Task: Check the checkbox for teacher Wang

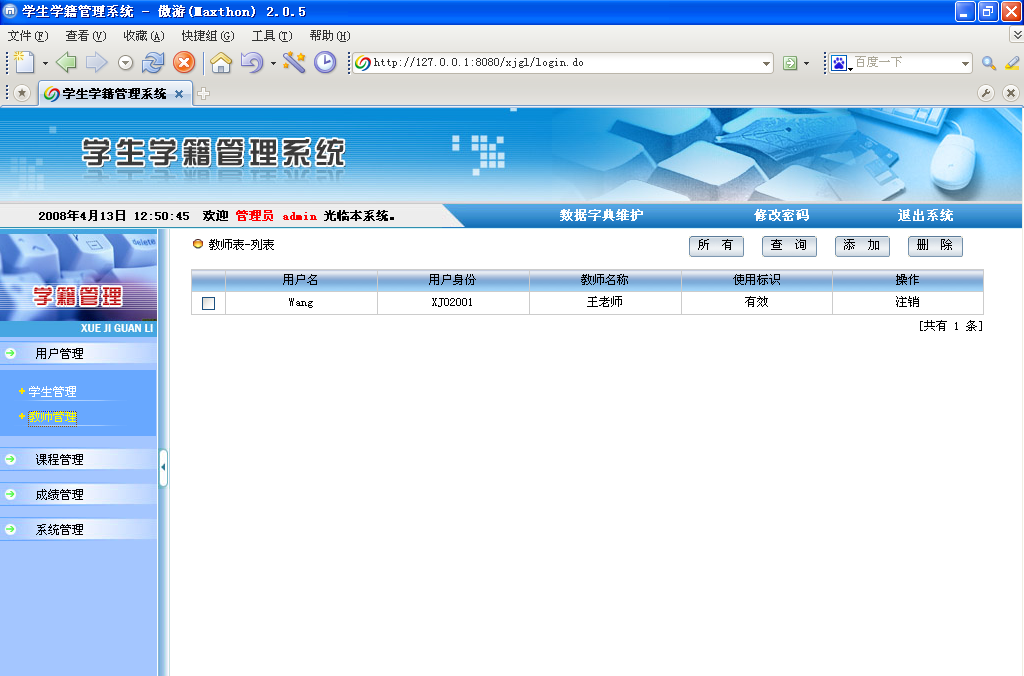Action: point(210,301)
